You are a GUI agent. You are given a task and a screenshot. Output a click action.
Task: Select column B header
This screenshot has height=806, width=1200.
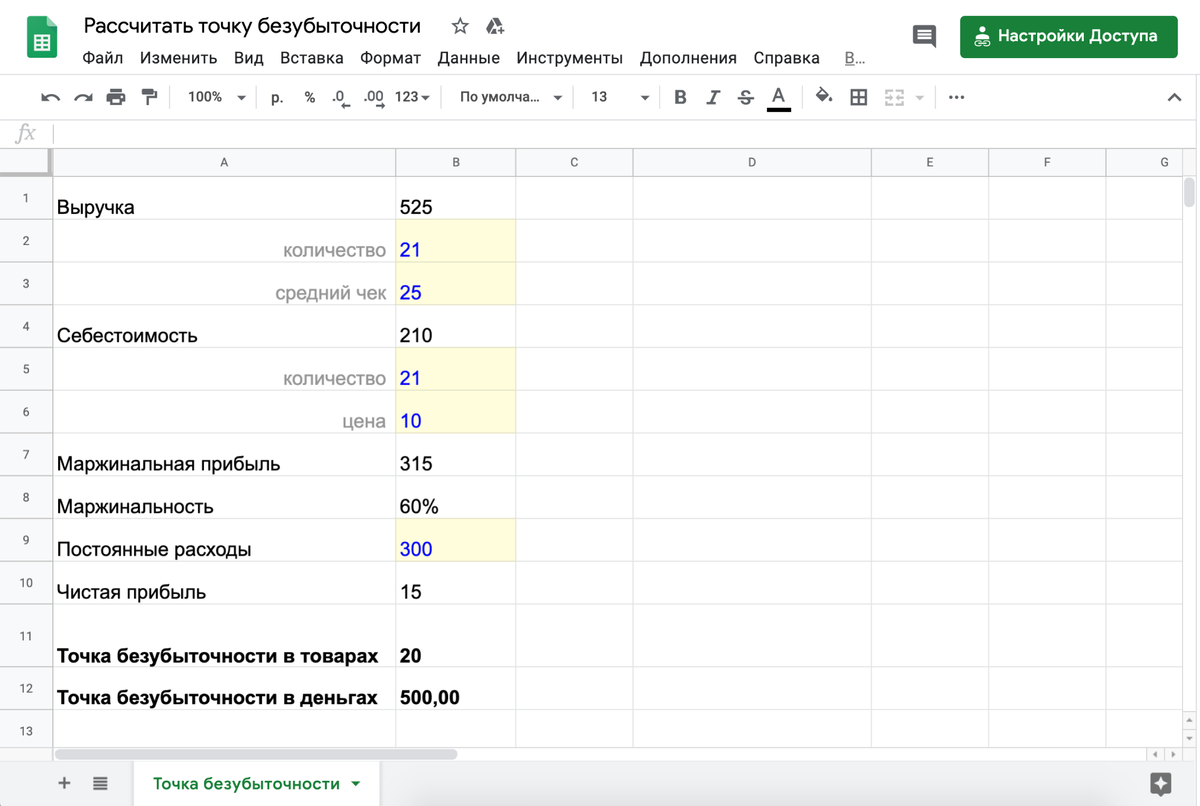tap(456, 162)
